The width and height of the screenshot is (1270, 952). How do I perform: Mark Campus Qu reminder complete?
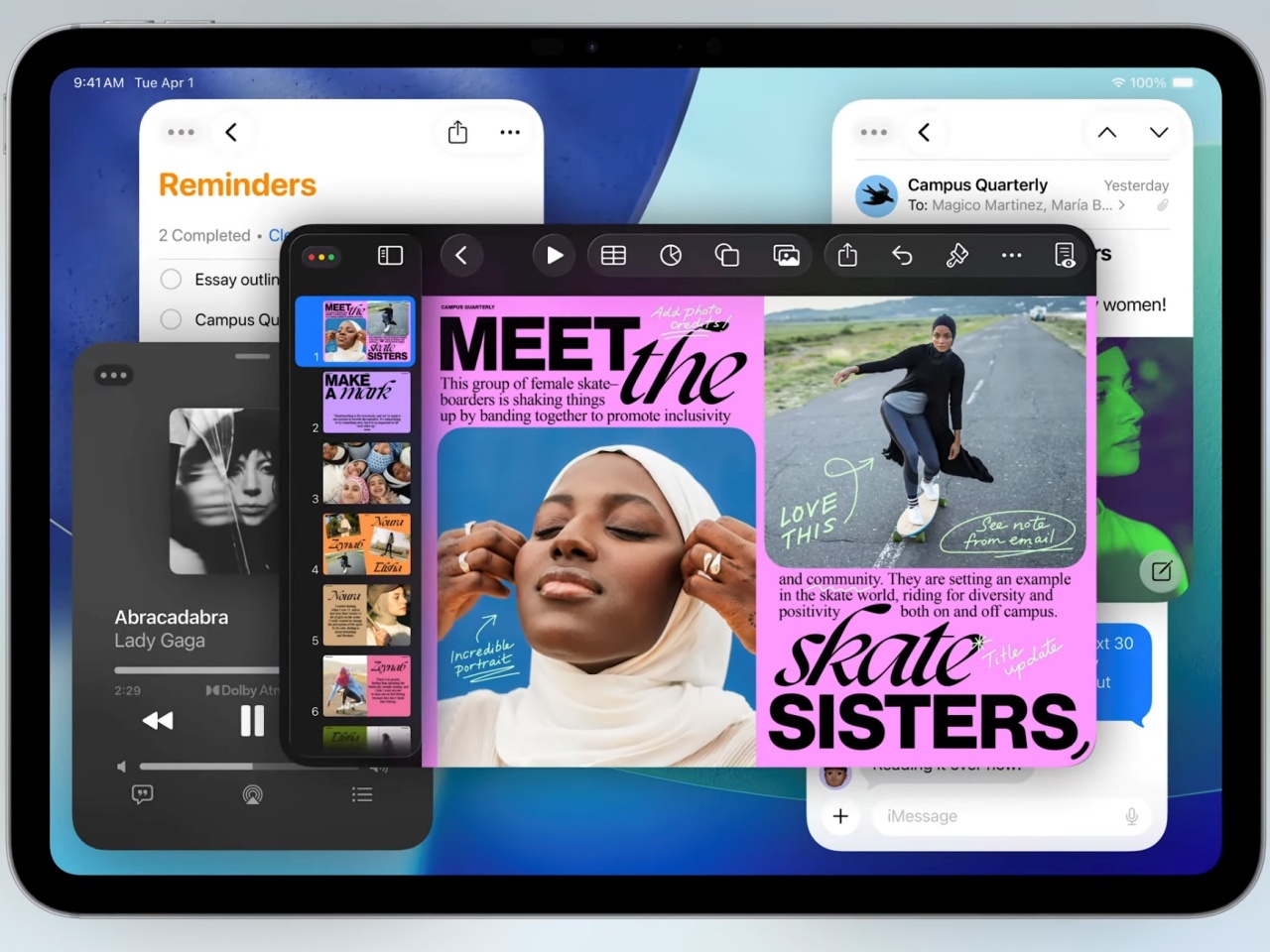[x=171, y=319]
